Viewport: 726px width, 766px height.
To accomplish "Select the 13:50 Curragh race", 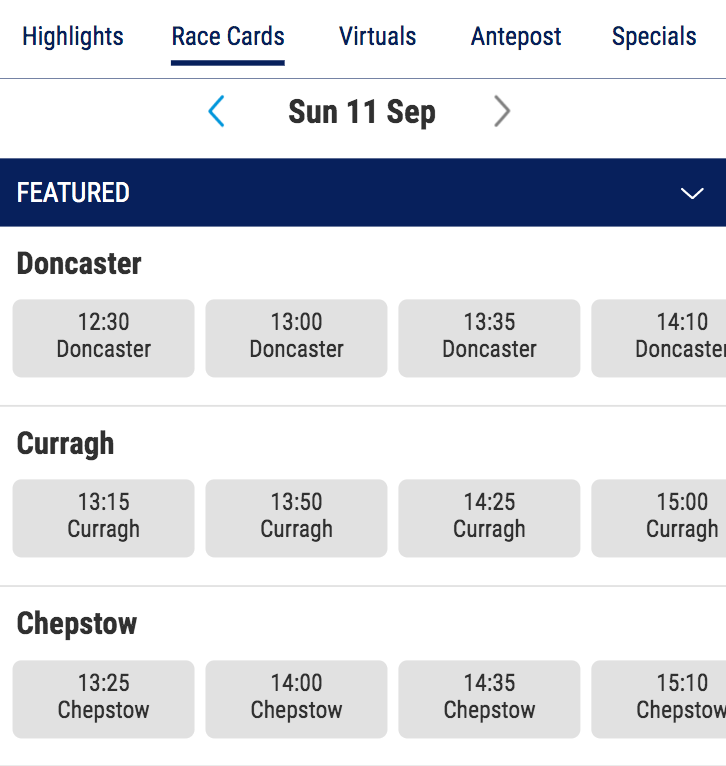I will tap(297, 517).
